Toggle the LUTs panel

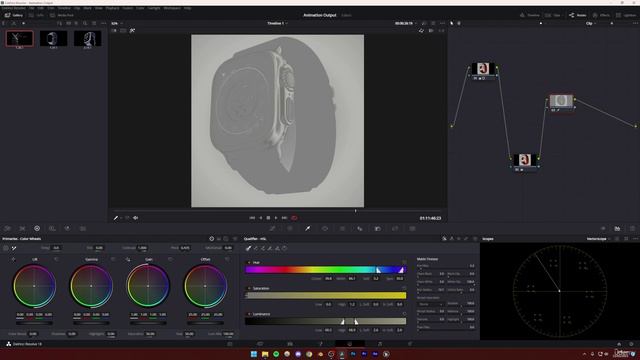point(36,15)
